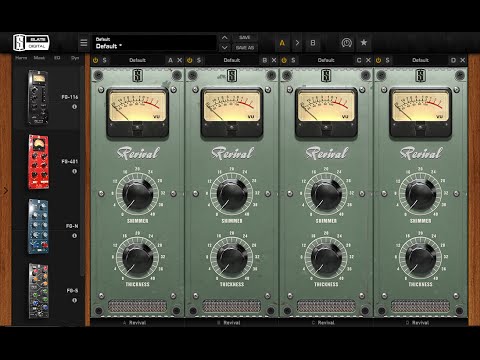The height and width of the screenshot is (360, 480).
Task: Copy A to B with the arrow icon
Action: tap(297, 43)
